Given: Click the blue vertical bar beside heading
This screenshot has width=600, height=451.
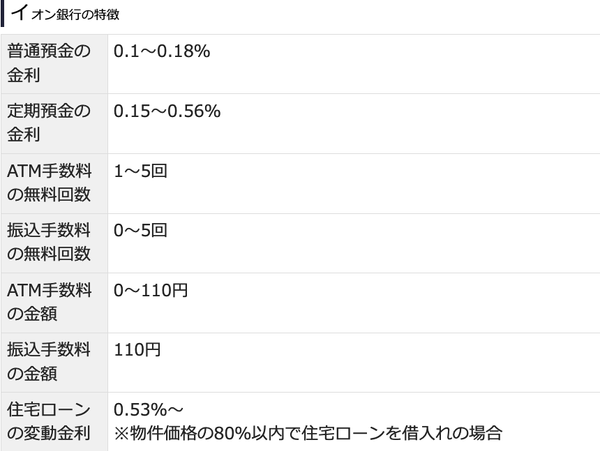Looking at the screenshot, I should [x=3, y=14].
